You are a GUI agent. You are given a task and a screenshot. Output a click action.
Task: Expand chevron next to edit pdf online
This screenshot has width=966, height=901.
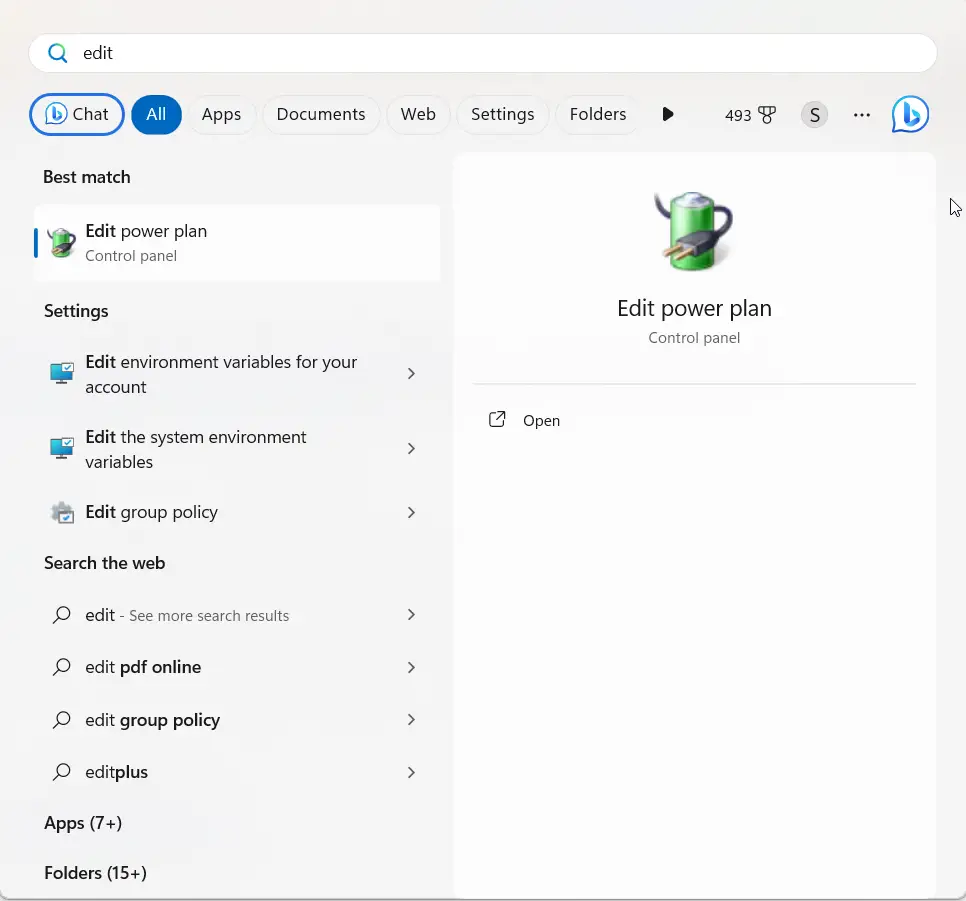411,667
